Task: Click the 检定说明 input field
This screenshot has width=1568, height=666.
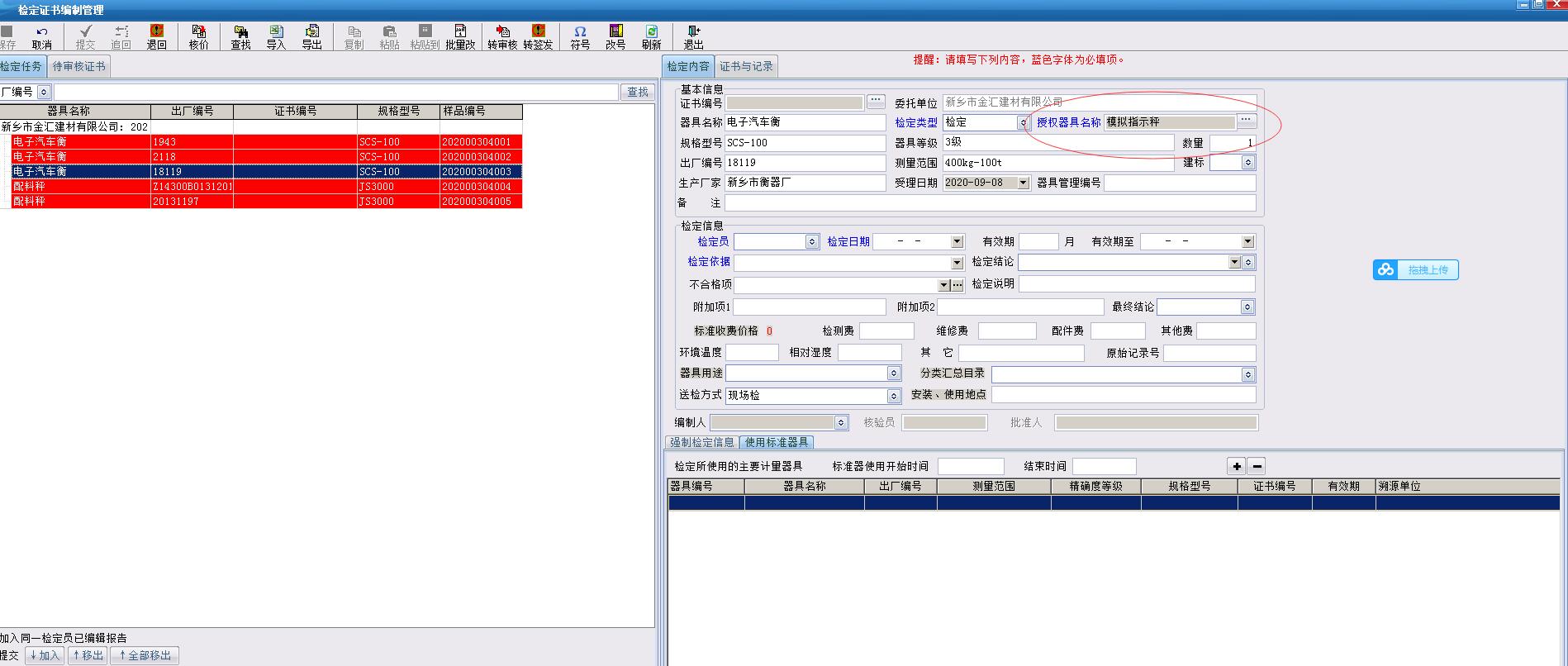Action: point(1136,284)
